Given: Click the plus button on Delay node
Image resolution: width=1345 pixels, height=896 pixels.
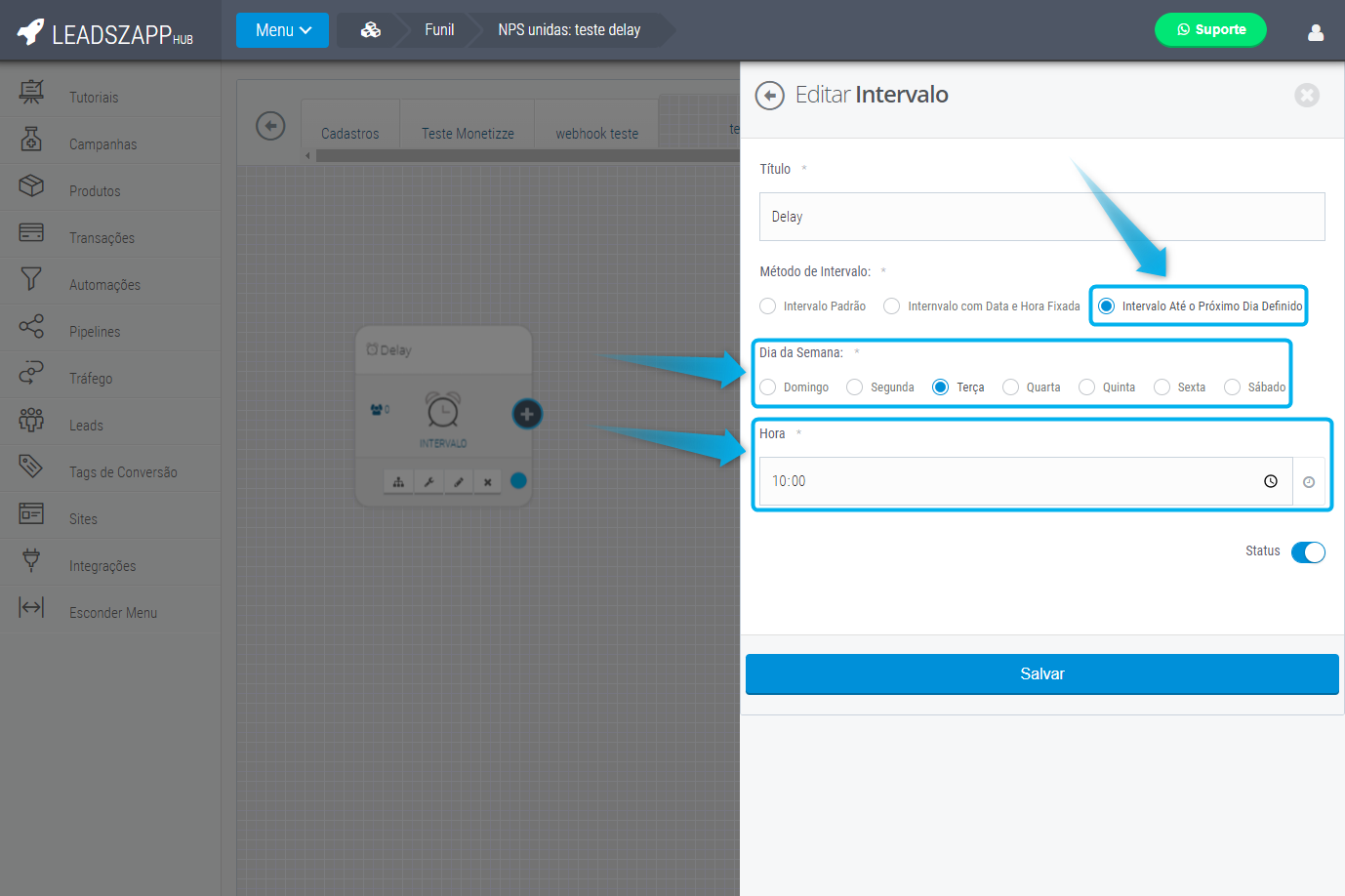Looking at the screenshot, I should tap(527, 414).
